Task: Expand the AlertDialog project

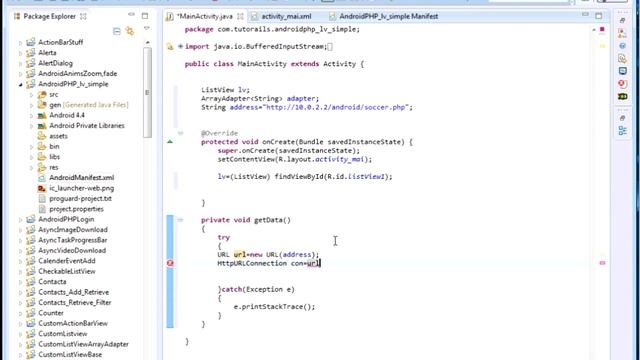Action: pyautogui.click(x=20, y=63)
